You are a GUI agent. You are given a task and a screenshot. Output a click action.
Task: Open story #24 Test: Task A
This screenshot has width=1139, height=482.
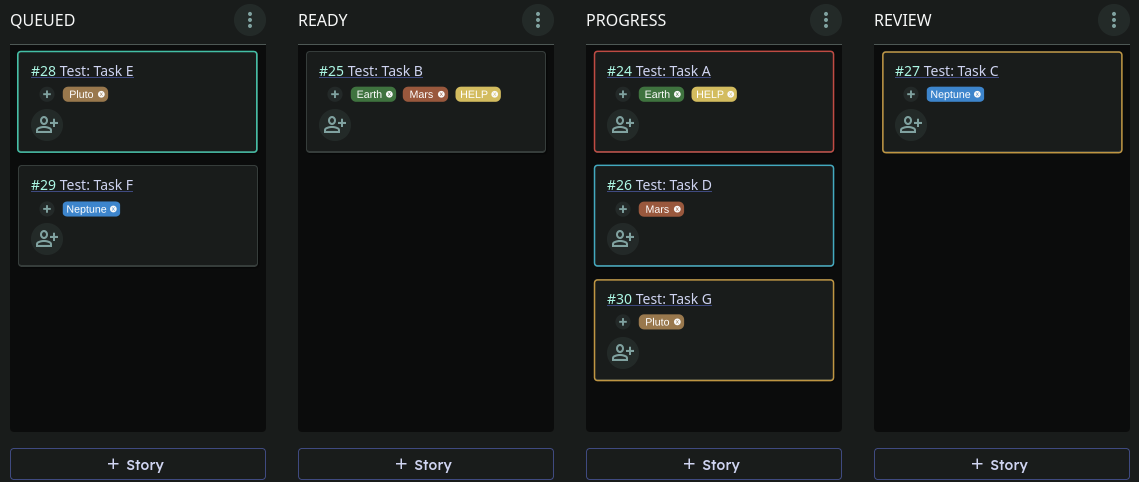click(659, 71)
